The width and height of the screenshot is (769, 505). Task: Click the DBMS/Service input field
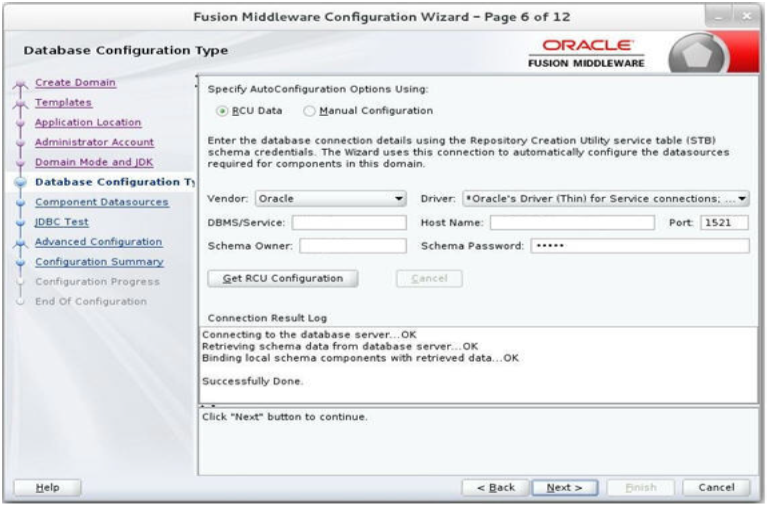tap(349, 223)
